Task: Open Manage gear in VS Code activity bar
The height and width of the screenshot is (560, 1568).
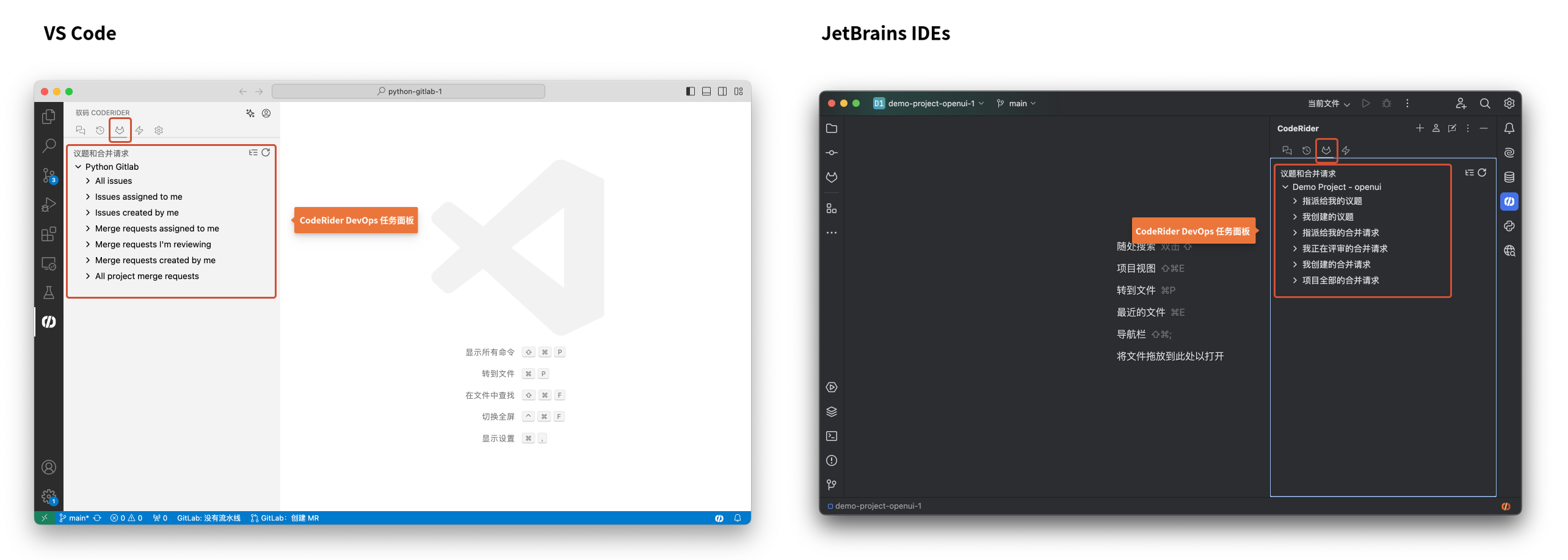Action: 49,496
